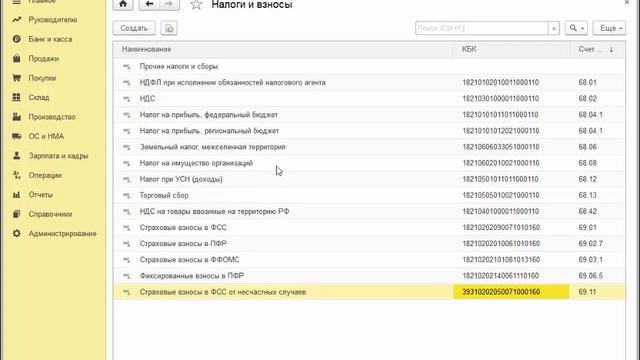Open the Еще menu
640x360 pixels.
[609, 28]
